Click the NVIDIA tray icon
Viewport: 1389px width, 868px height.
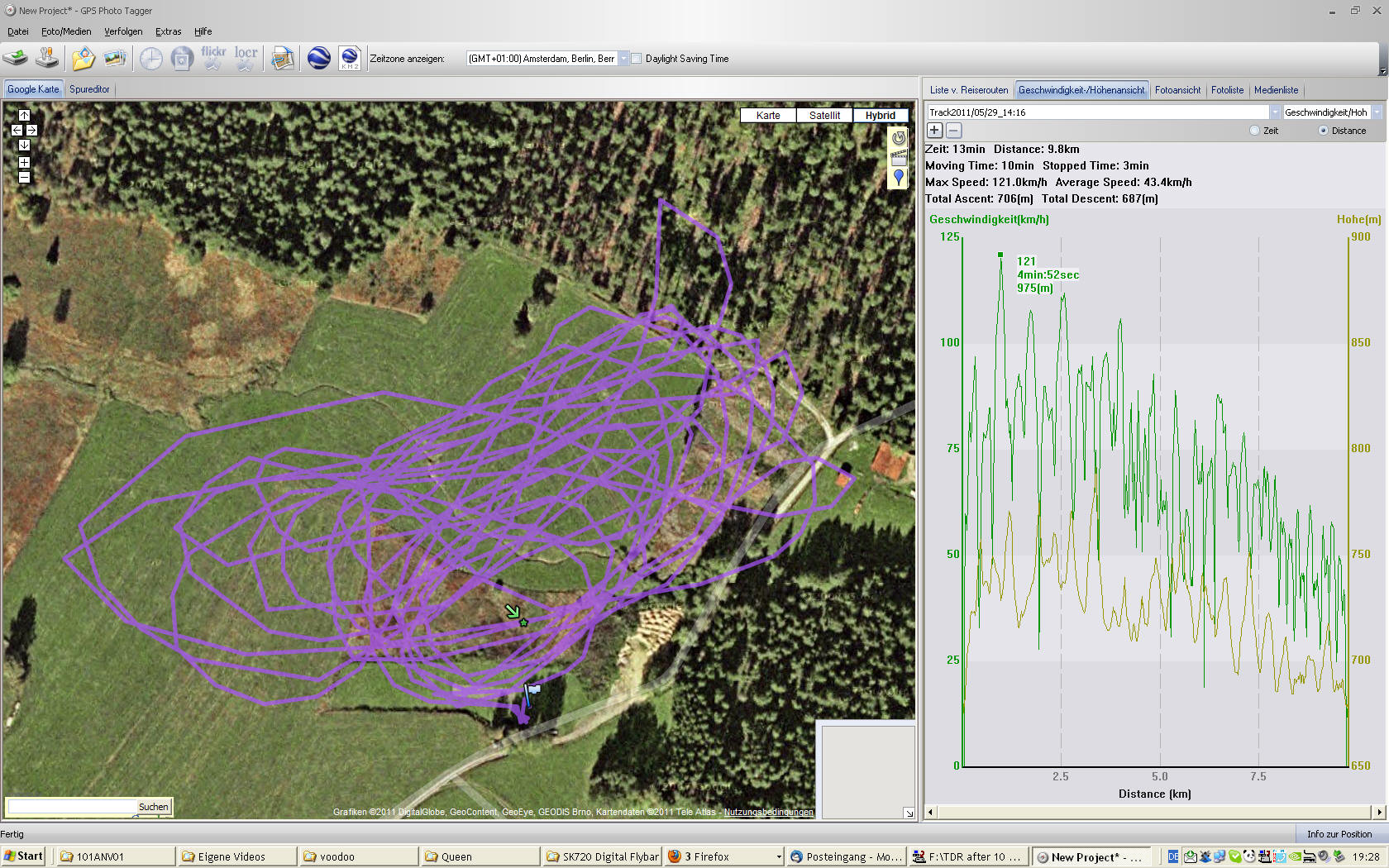1295,856
